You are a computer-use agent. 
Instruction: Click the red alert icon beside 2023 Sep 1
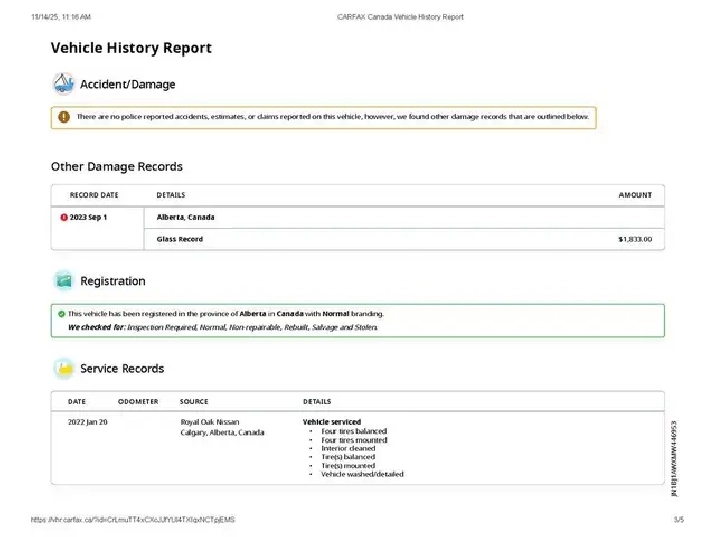[x=64, y=217]
